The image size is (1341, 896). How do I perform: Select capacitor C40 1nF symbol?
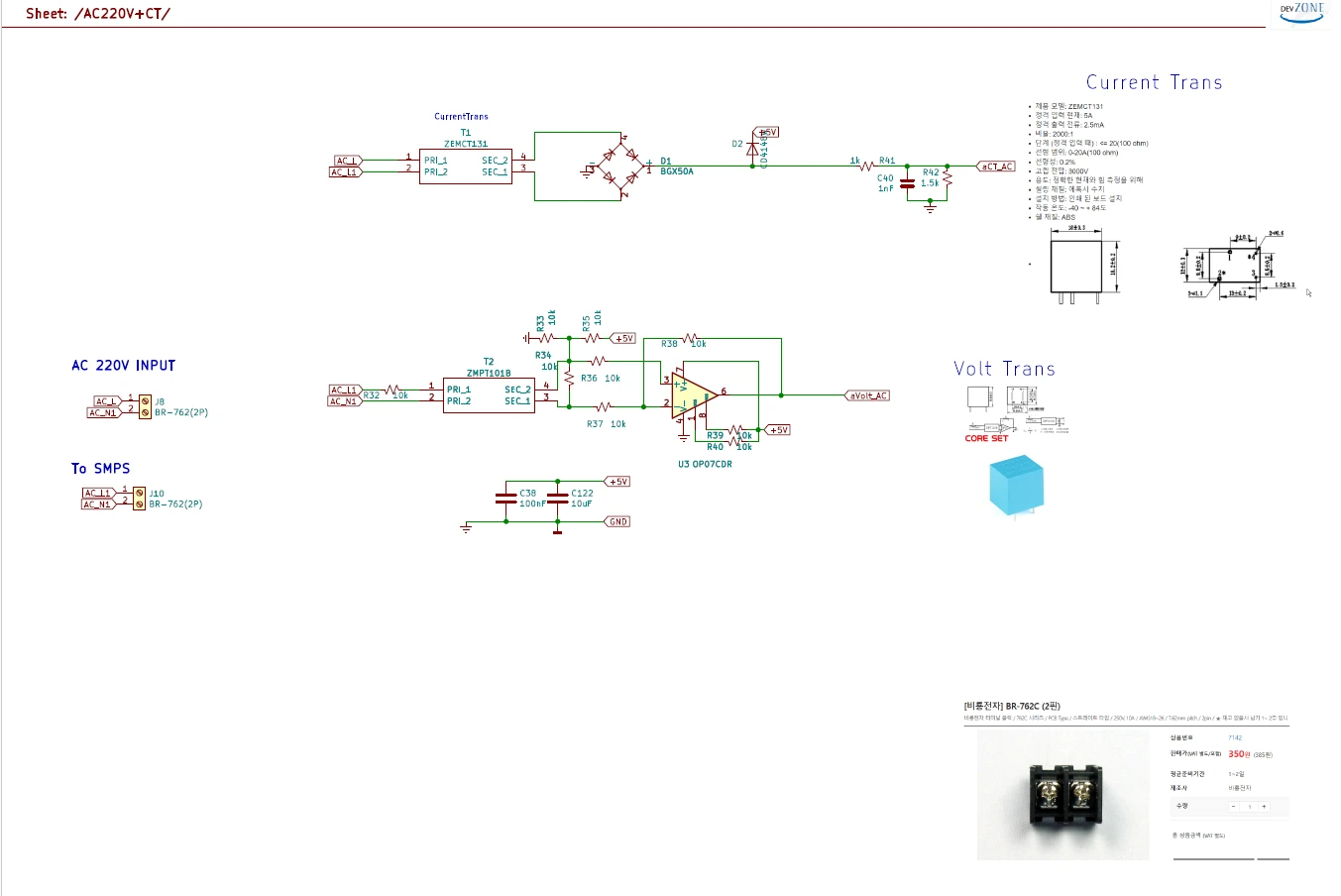pyautogui.click(x=907, y=183)
